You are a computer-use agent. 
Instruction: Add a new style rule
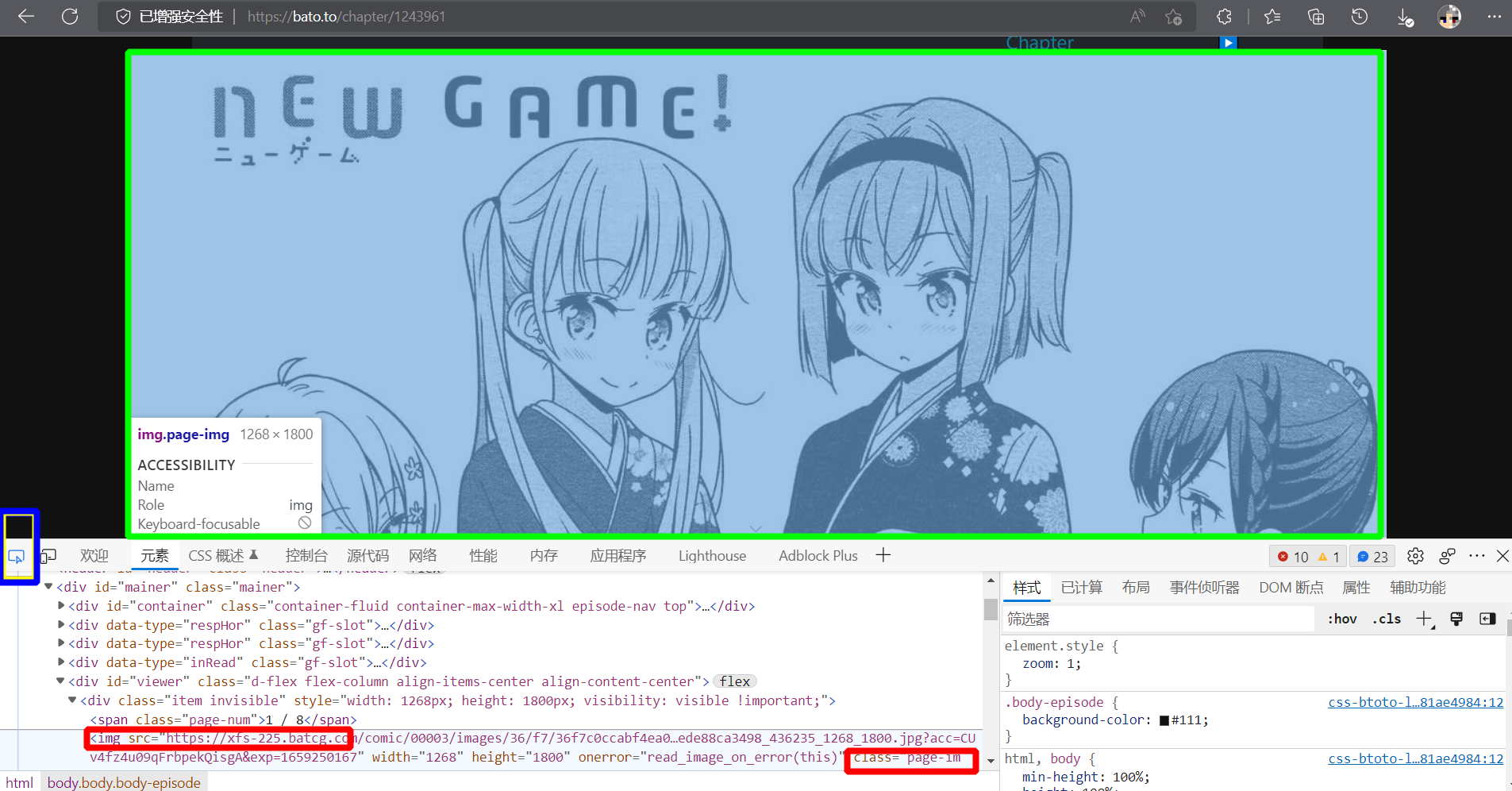1425,619
